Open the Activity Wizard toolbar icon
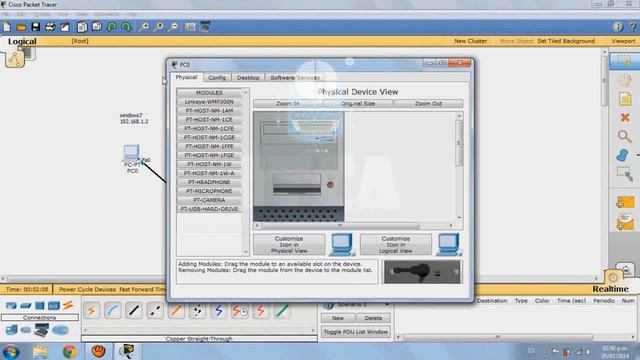Screen dimensions: 640x360 [65, 27]
